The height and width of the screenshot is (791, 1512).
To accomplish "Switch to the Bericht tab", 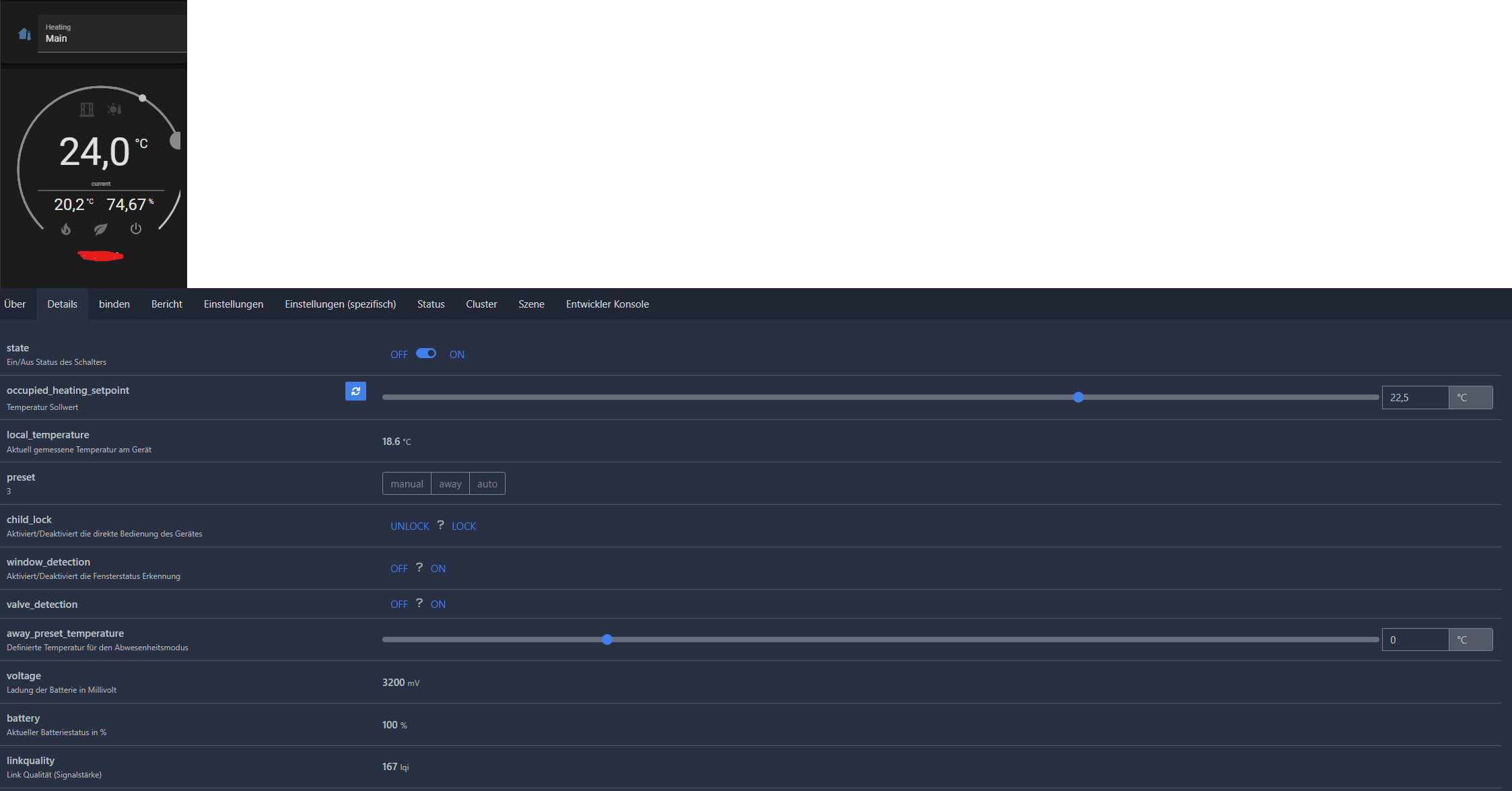I will 166,304.
